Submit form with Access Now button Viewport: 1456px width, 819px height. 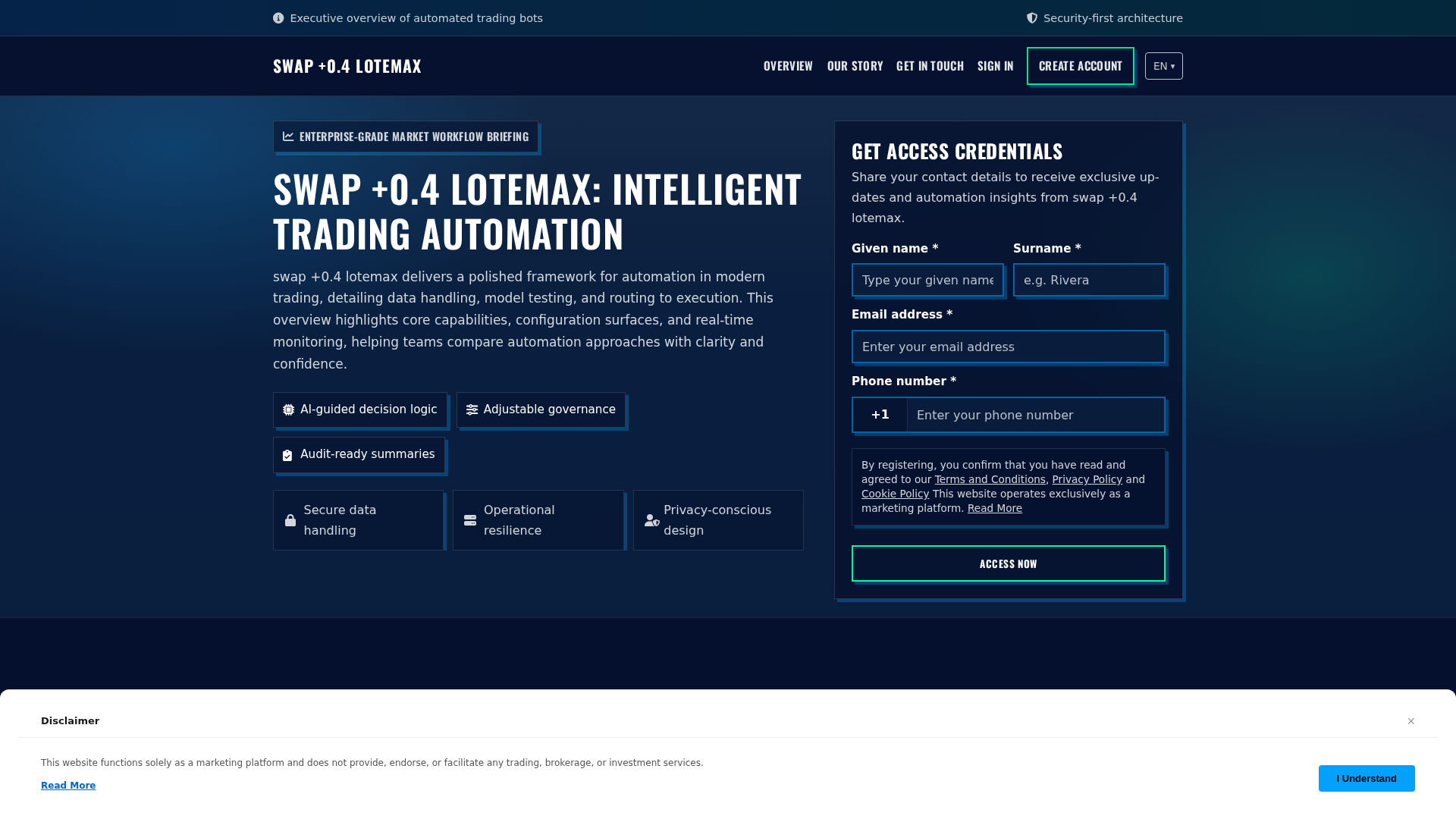(x=1009, y=563)
